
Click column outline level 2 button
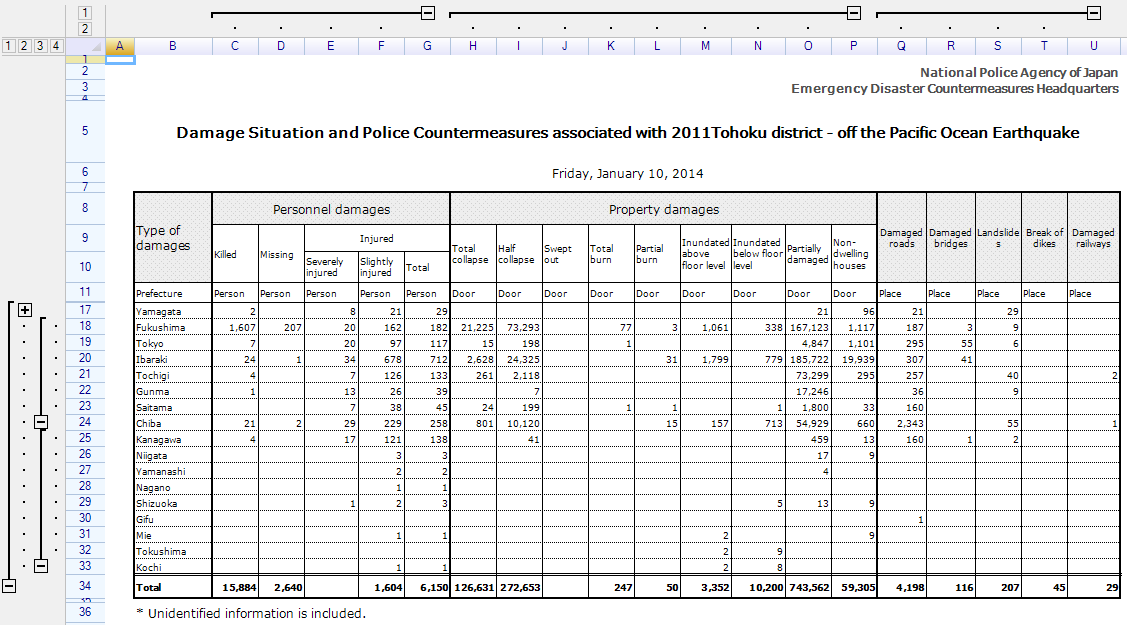click(85, 28)
